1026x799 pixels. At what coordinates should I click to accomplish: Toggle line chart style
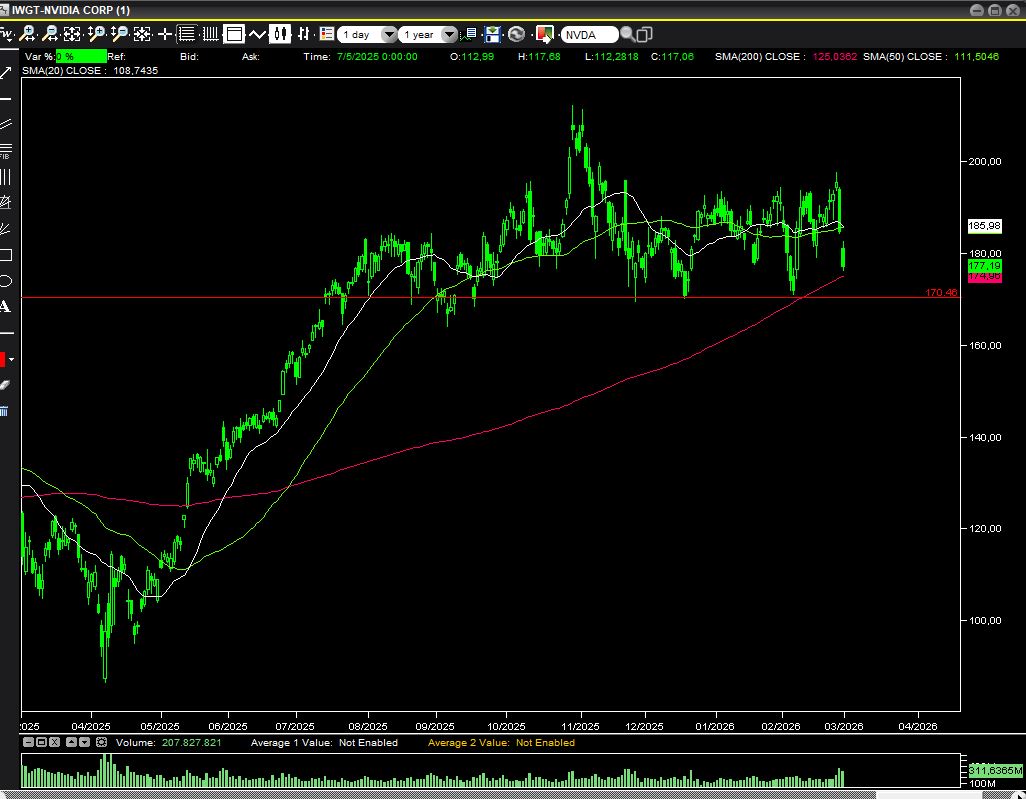(x=257, y=34)
